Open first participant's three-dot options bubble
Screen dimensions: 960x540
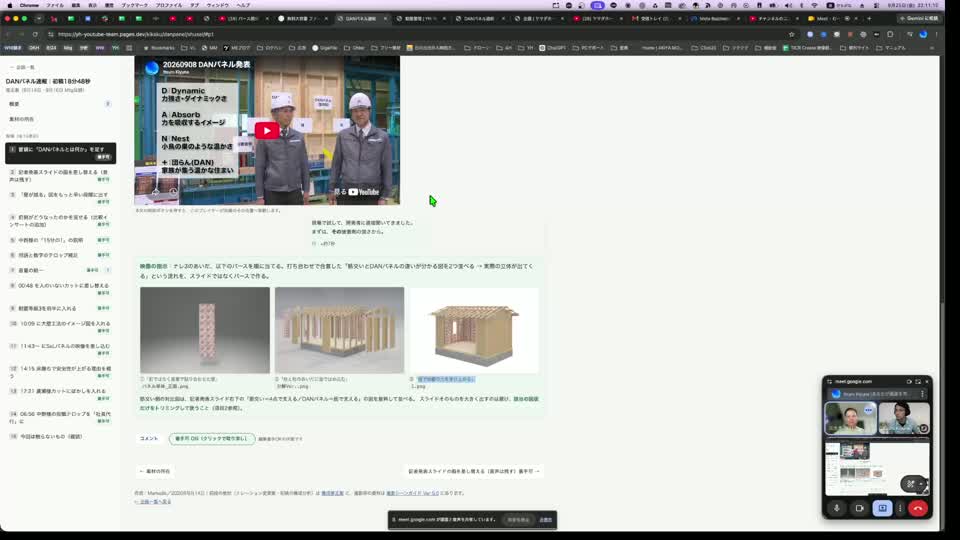pos(868,410)
